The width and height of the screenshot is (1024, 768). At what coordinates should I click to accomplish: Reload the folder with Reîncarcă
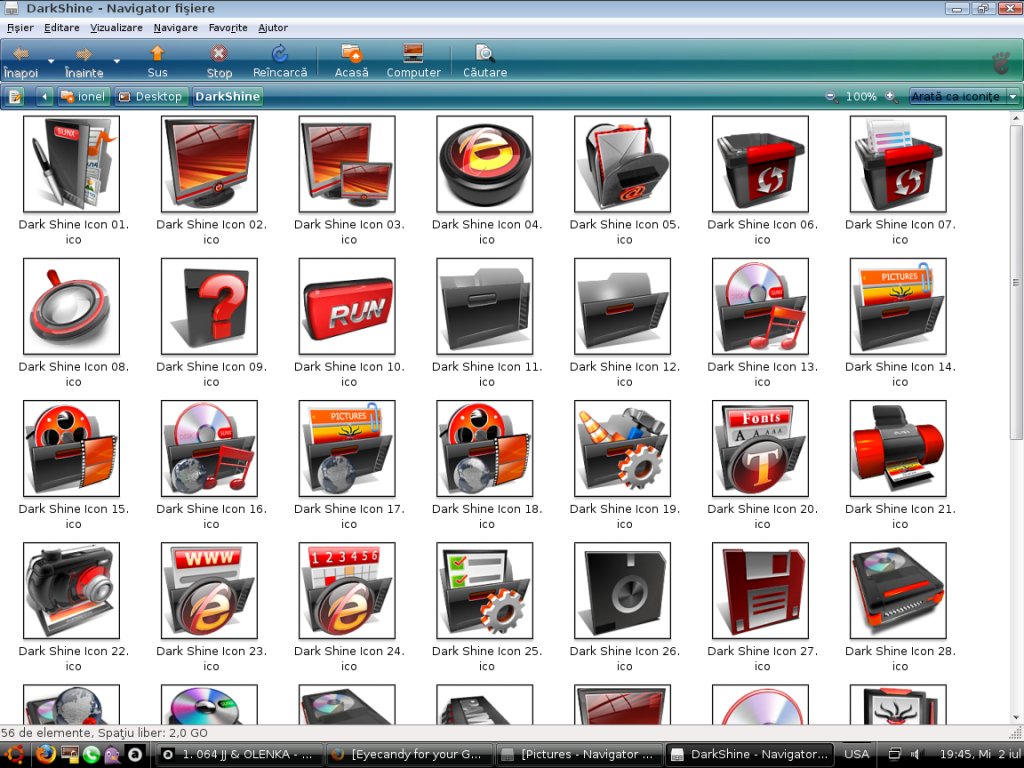click(280, 61)
